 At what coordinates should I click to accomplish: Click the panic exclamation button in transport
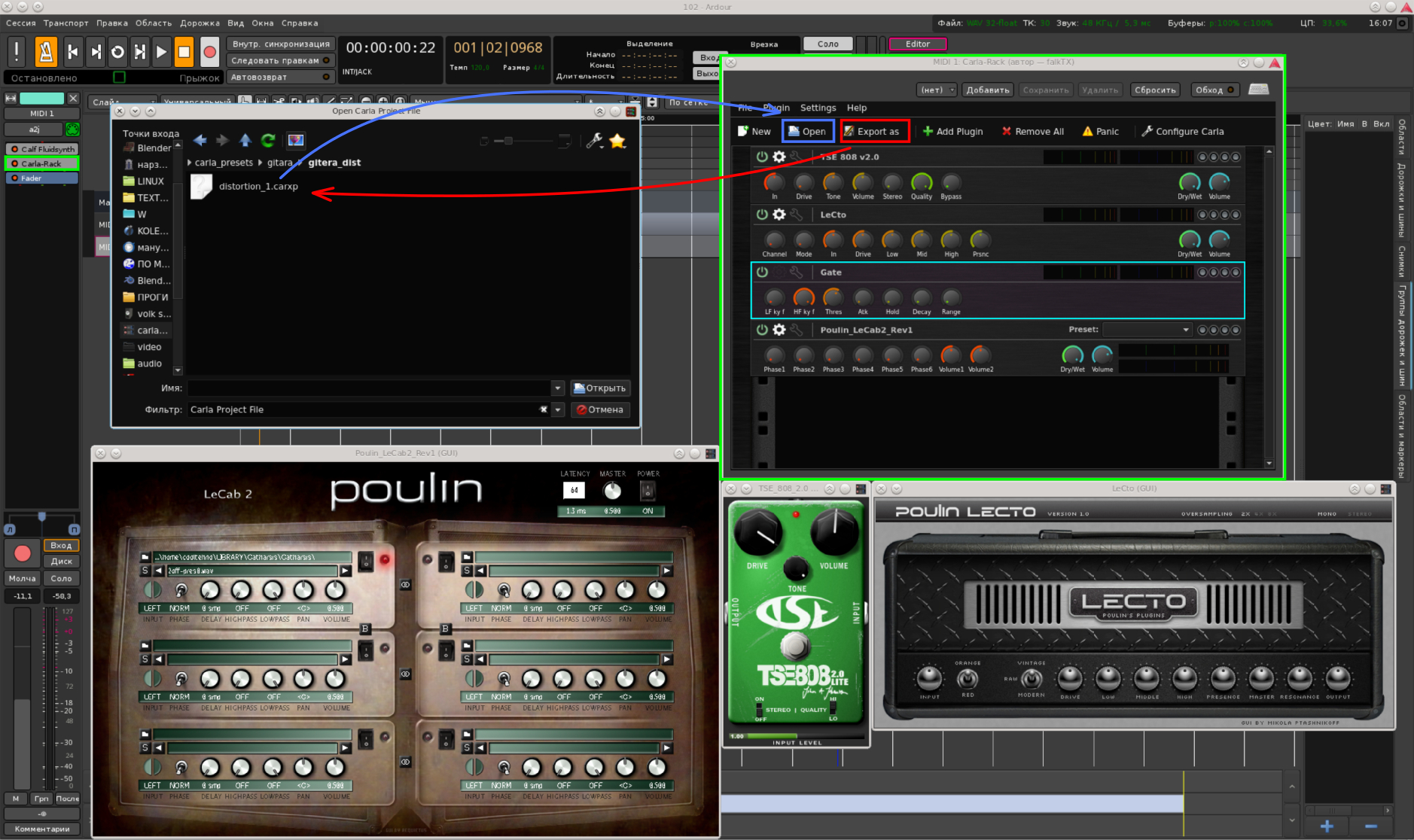coord(17,52)
